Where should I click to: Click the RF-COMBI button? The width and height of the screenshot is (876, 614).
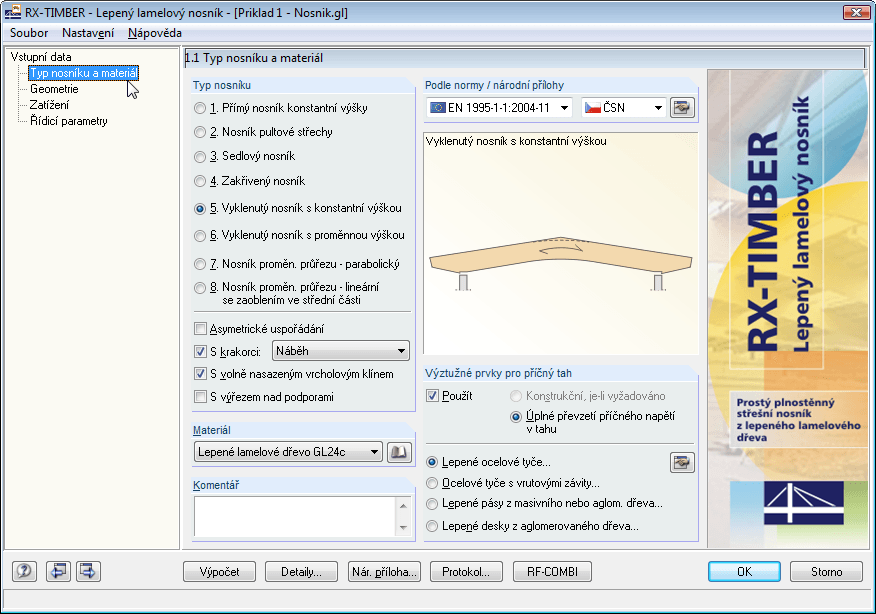[552, 572]
